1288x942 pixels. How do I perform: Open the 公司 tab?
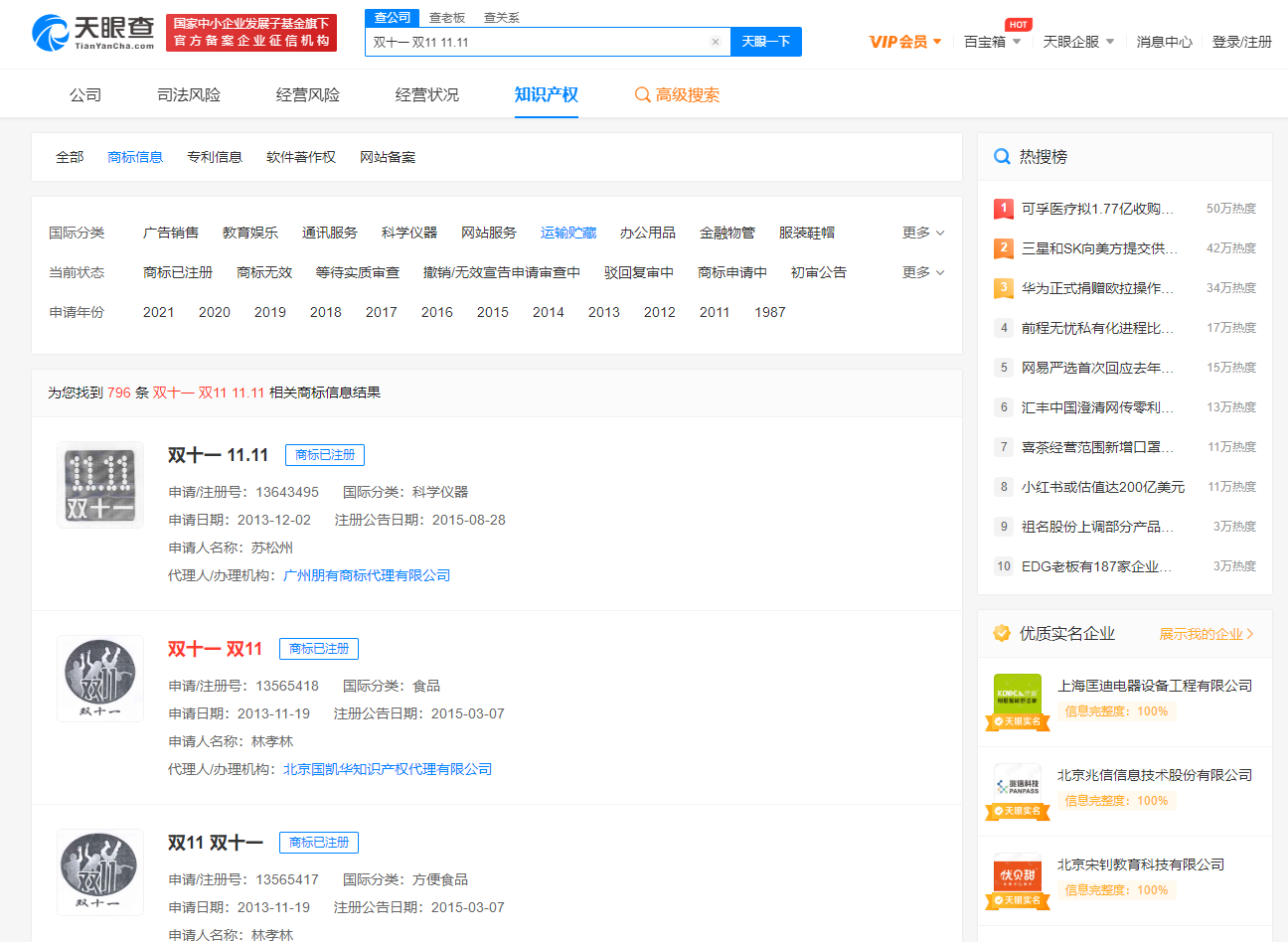coord(85,94)
